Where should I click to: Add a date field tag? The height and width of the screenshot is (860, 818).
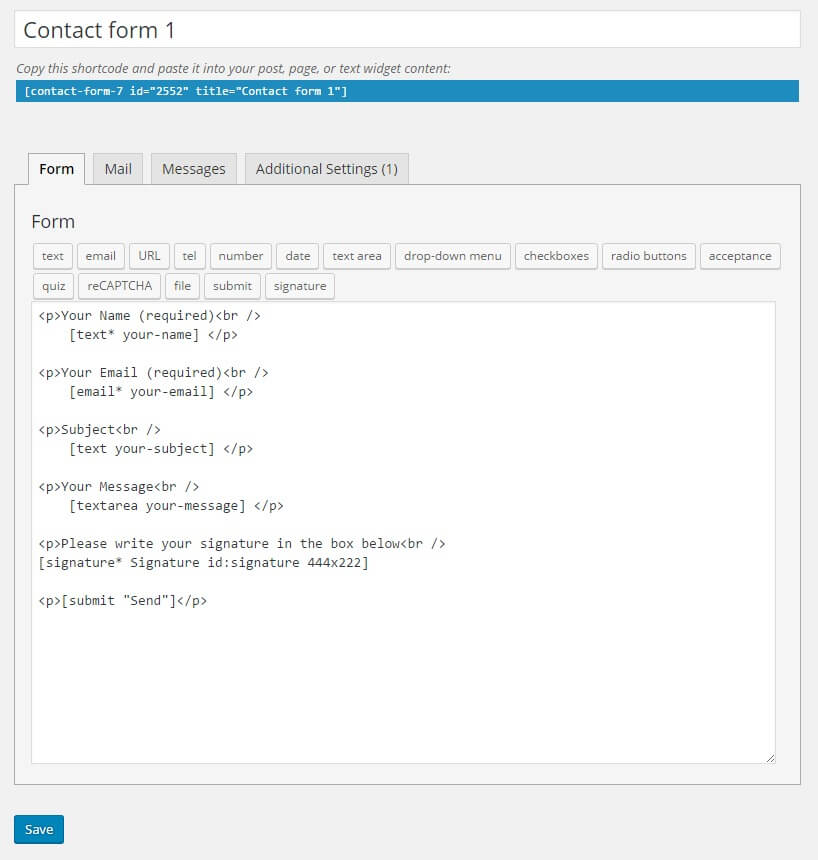pyautogui.click(x=297, y=256)
